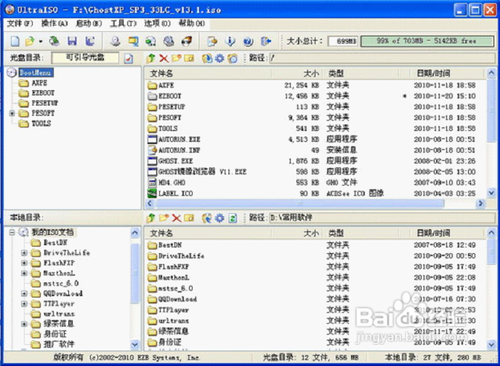Click the New file toolbar icon
The width and height of the screenshot is (500, 366).
coord(15,41)
